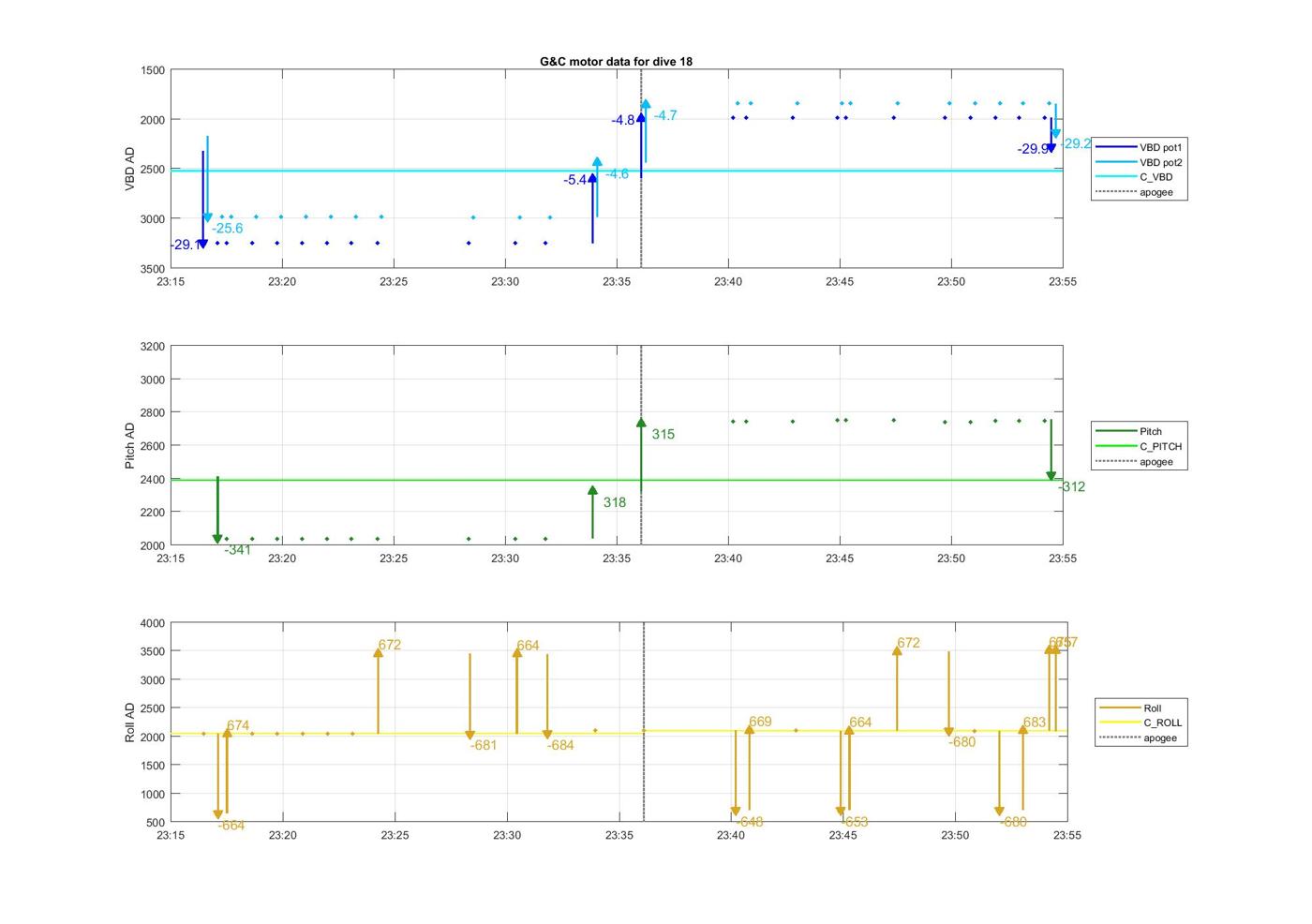
Task: Click the "23:35" tick on Roll plot x-axis
Action: coord(619,835)
